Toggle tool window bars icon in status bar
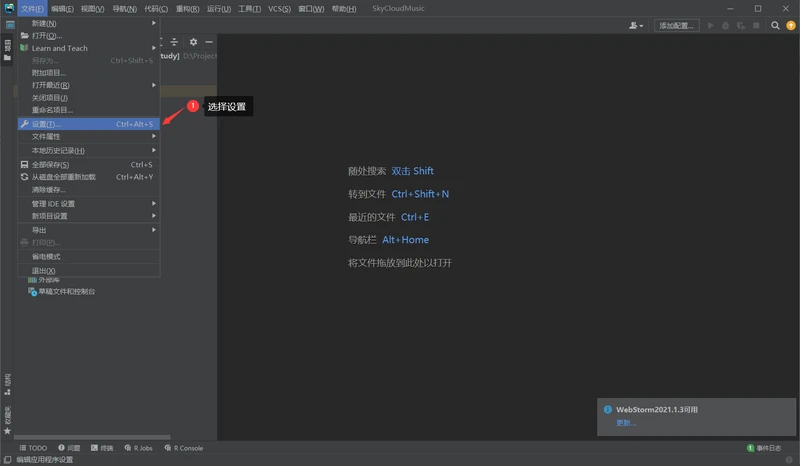800x466 pixels. point(7,460)
